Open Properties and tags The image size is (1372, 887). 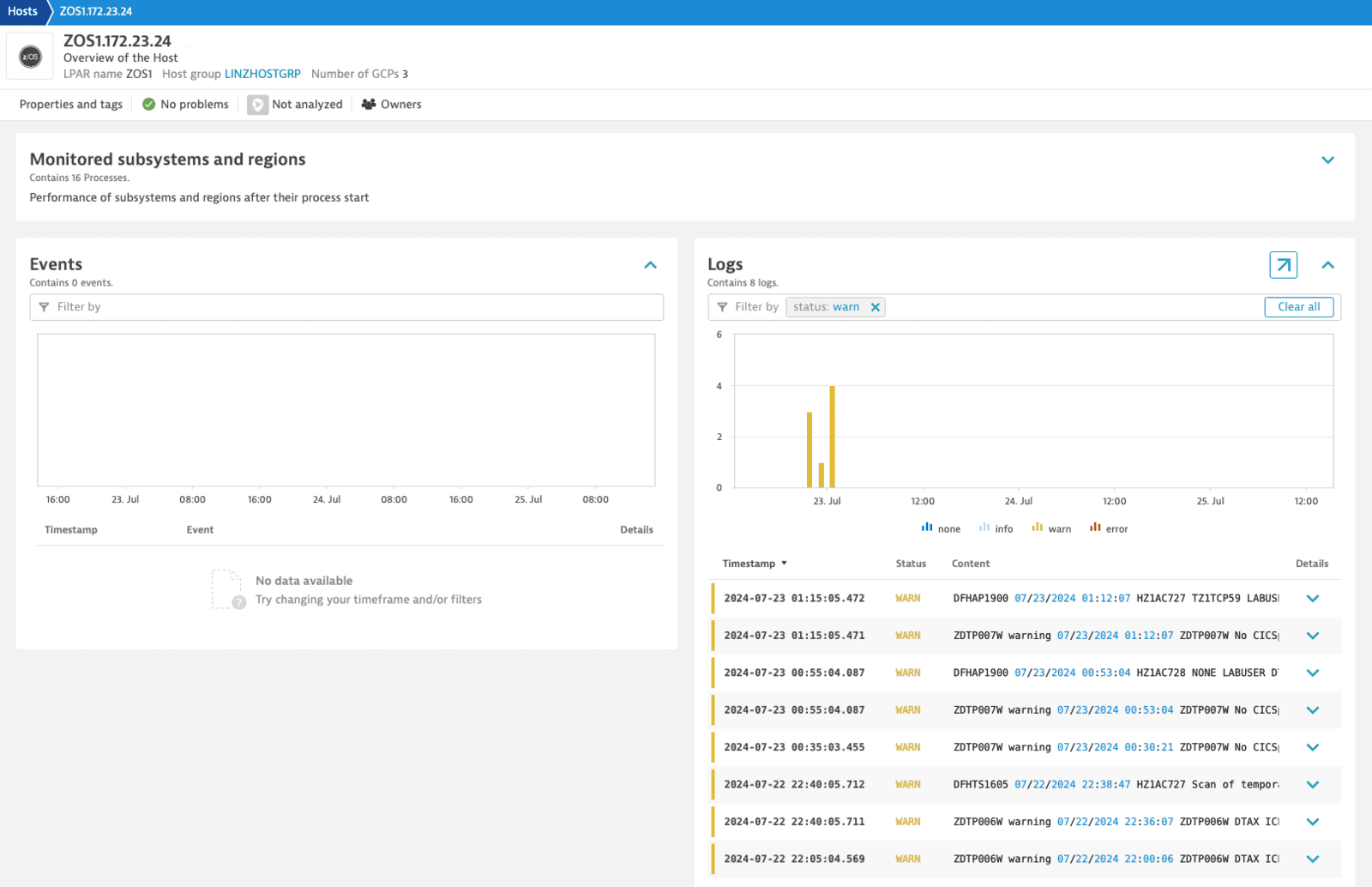pyautogui.click(x=70, y=104)
